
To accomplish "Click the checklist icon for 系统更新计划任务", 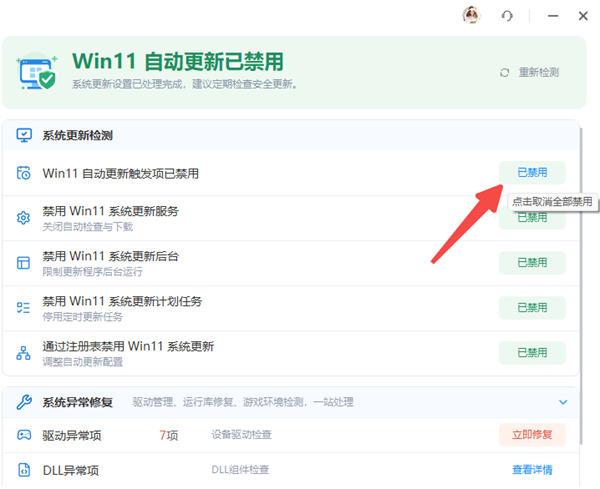I will pyautogui.click(x=23, y=308).
